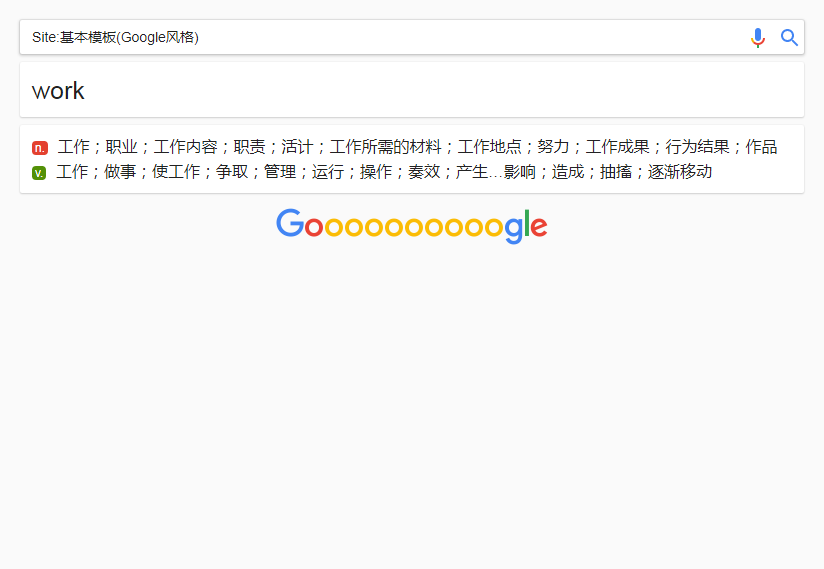Click the headword 'work'

coord(58,91)
